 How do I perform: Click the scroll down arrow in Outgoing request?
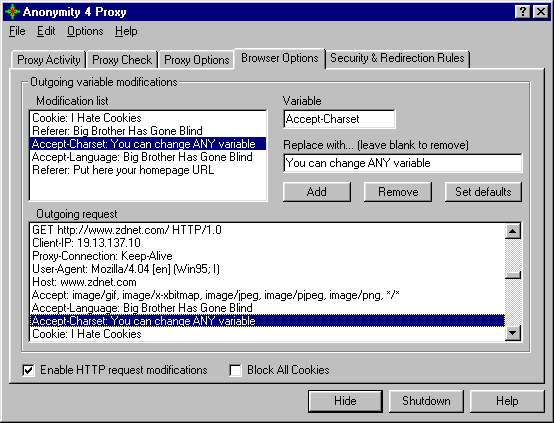[x=513, y=333]
